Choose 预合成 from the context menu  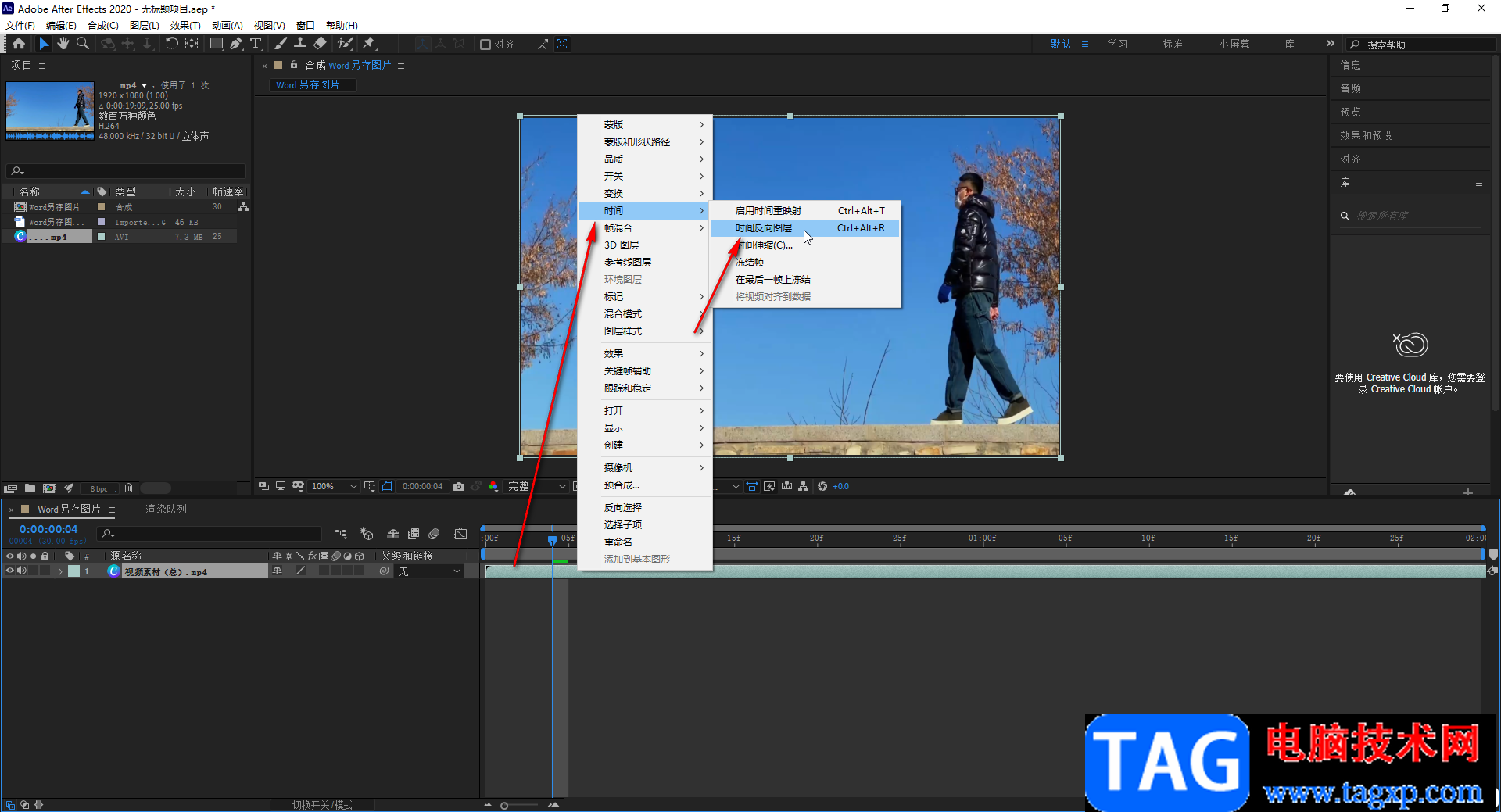click(645, 485)
